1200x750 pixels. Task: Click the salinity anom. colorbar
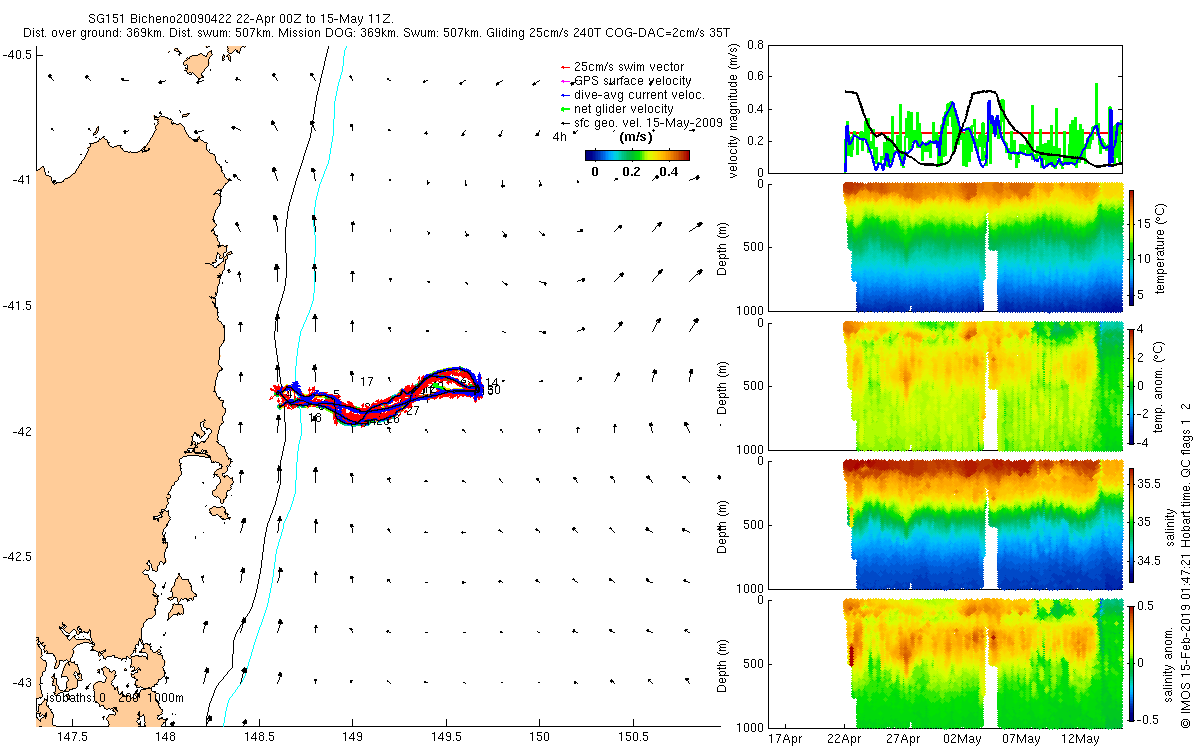pyautogui.click(x=1131, y=662)
